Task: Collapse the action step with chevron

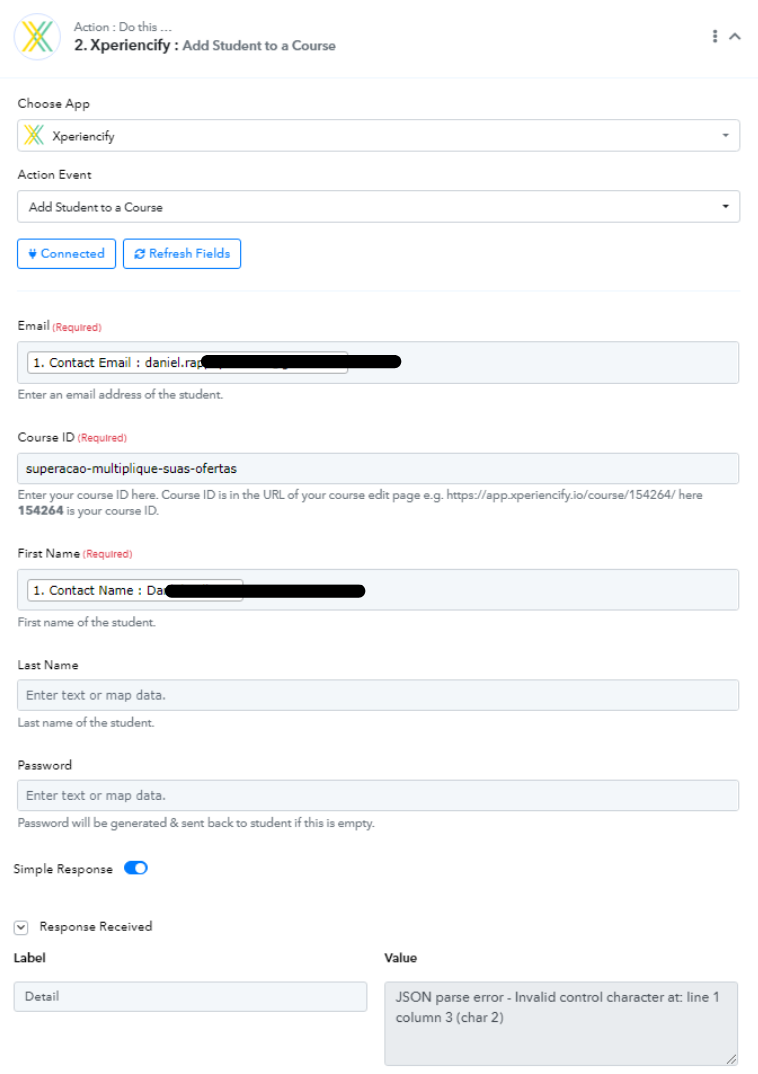Action: (735, 36)
